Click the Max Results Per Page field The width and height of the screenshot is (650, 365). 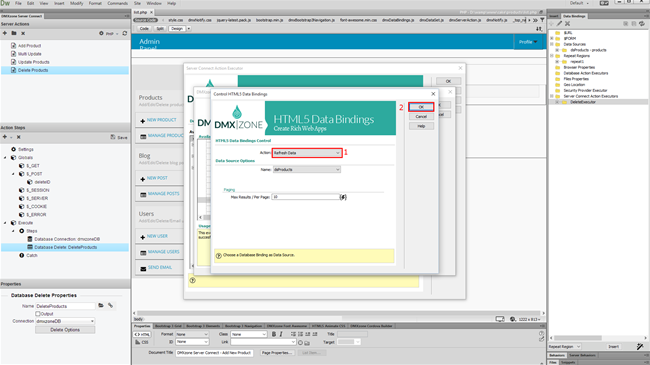306,197
